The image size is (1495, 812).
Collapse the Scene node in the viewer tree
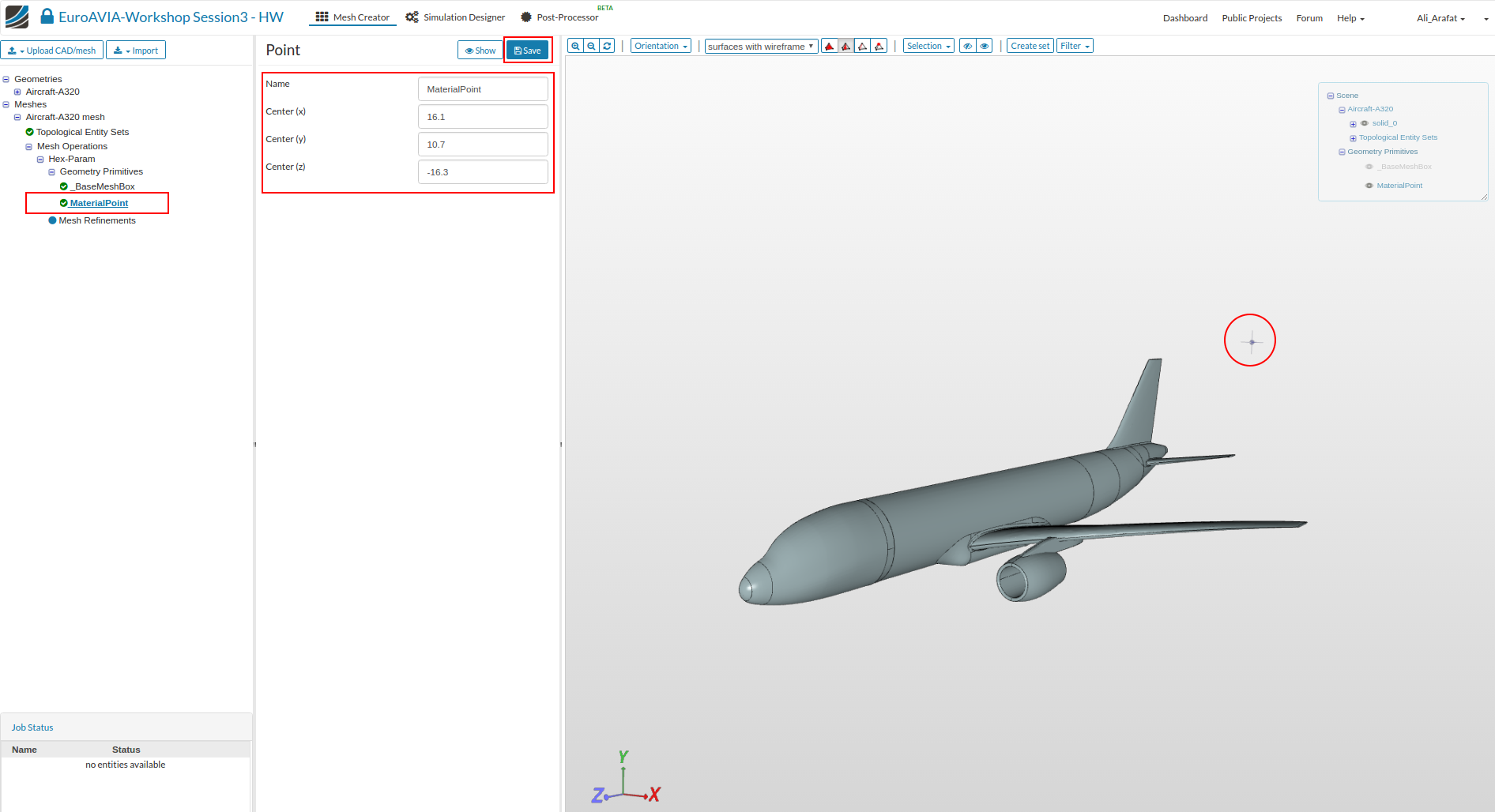tap(1331, 96)
